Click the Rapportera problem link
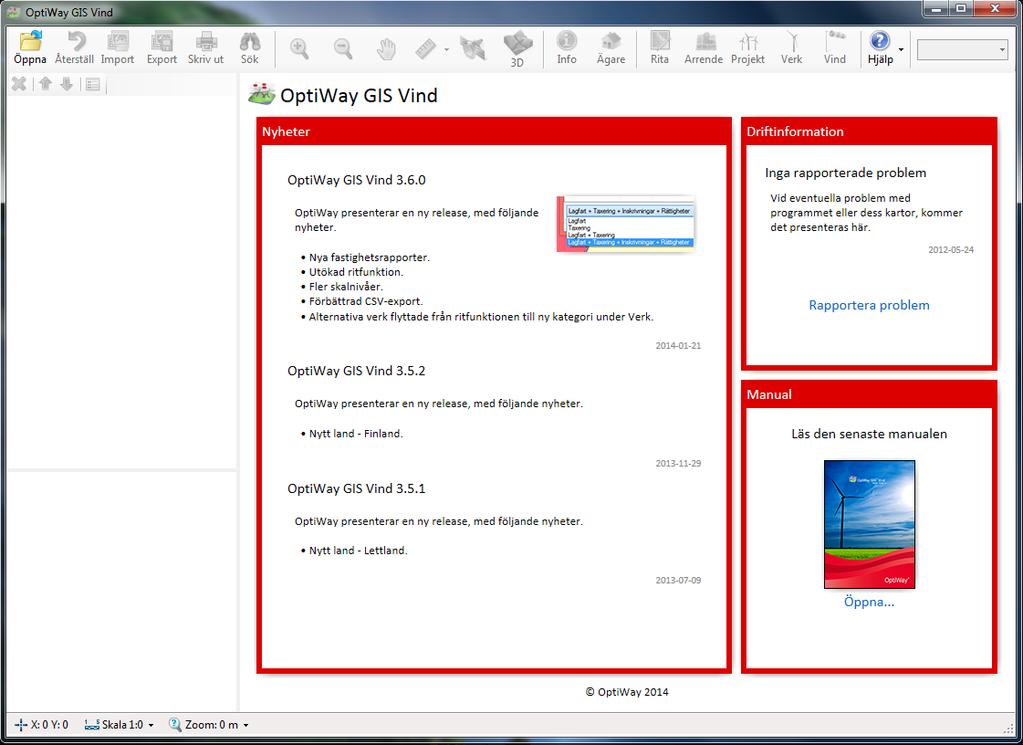Screen dimensions: 1023x745 pos(869,305)
